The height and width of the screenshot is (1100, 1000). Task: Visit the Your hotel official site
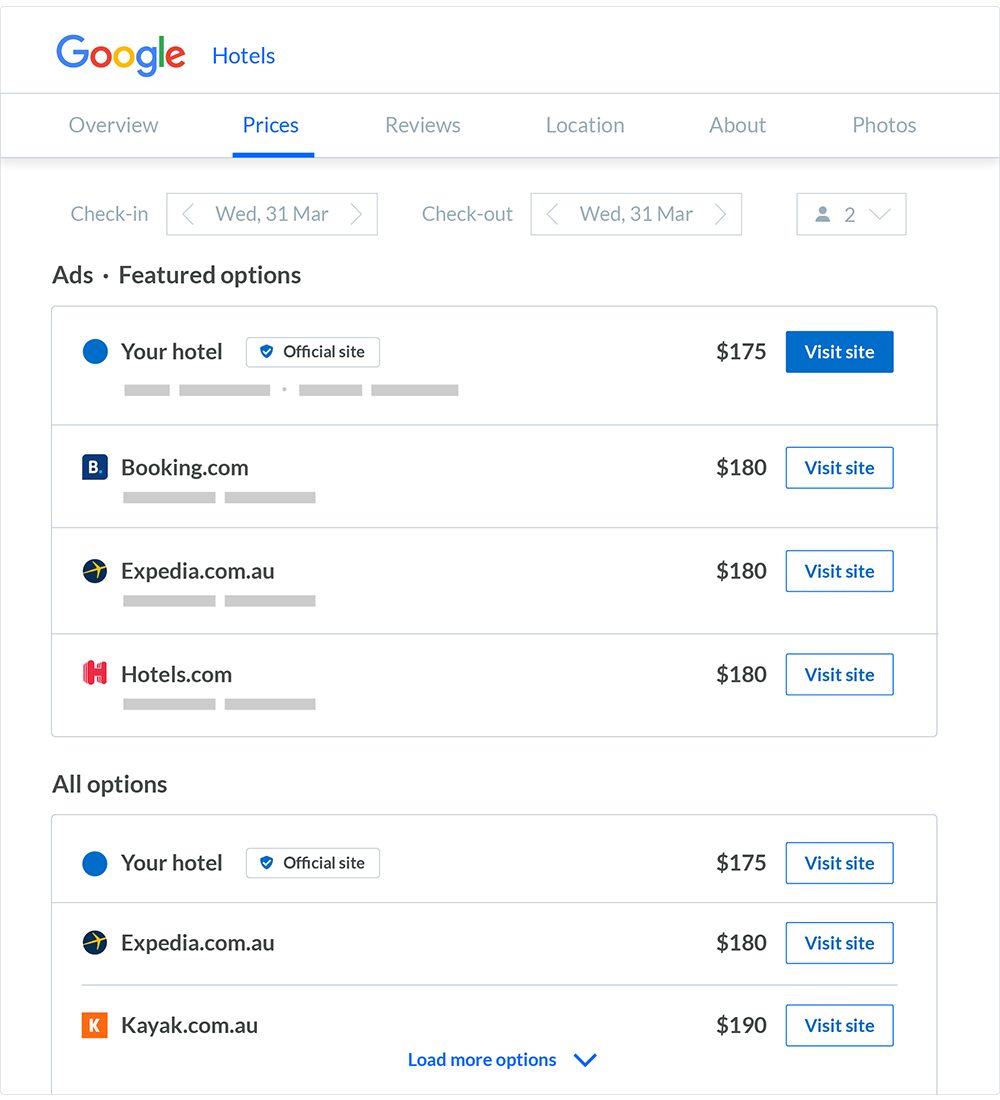[839, 352]
